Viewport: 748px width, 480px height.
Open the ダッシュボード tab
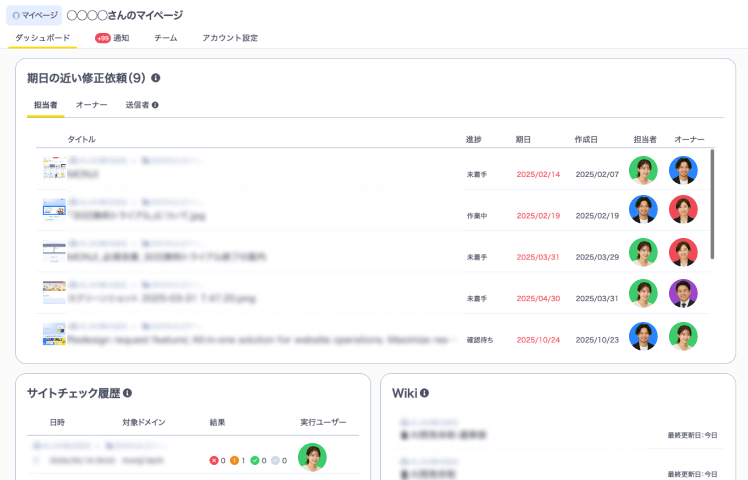(42, 38)
